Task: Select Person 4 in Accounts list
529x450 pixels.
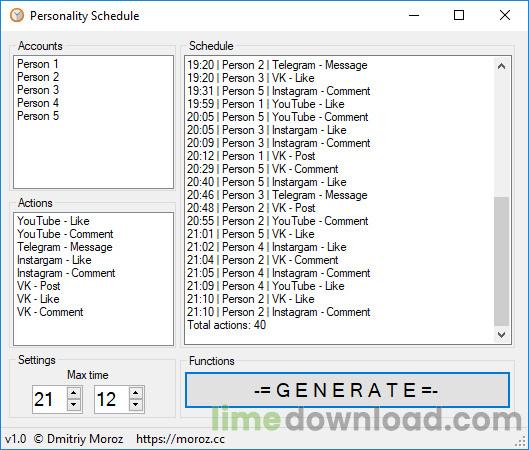Action: (38, 103)
